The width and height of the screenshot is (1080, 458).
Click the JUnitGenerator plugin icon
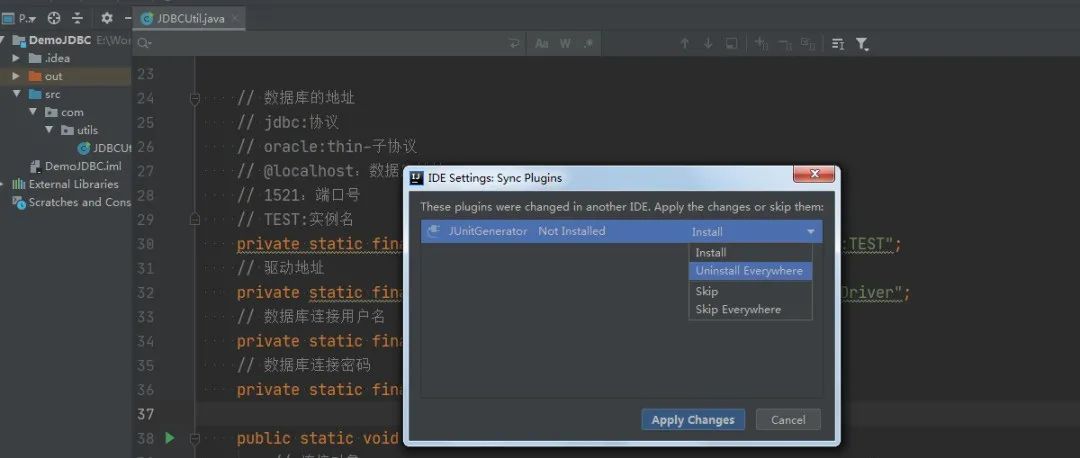click(x=434, y=231)
